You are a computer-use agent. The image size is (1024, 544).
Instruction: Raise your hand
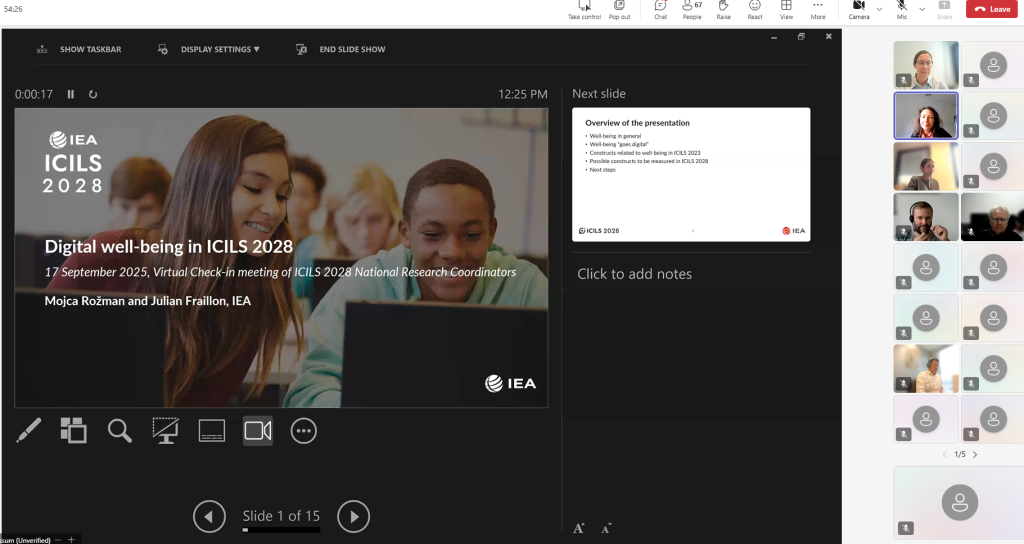(723, 10)
